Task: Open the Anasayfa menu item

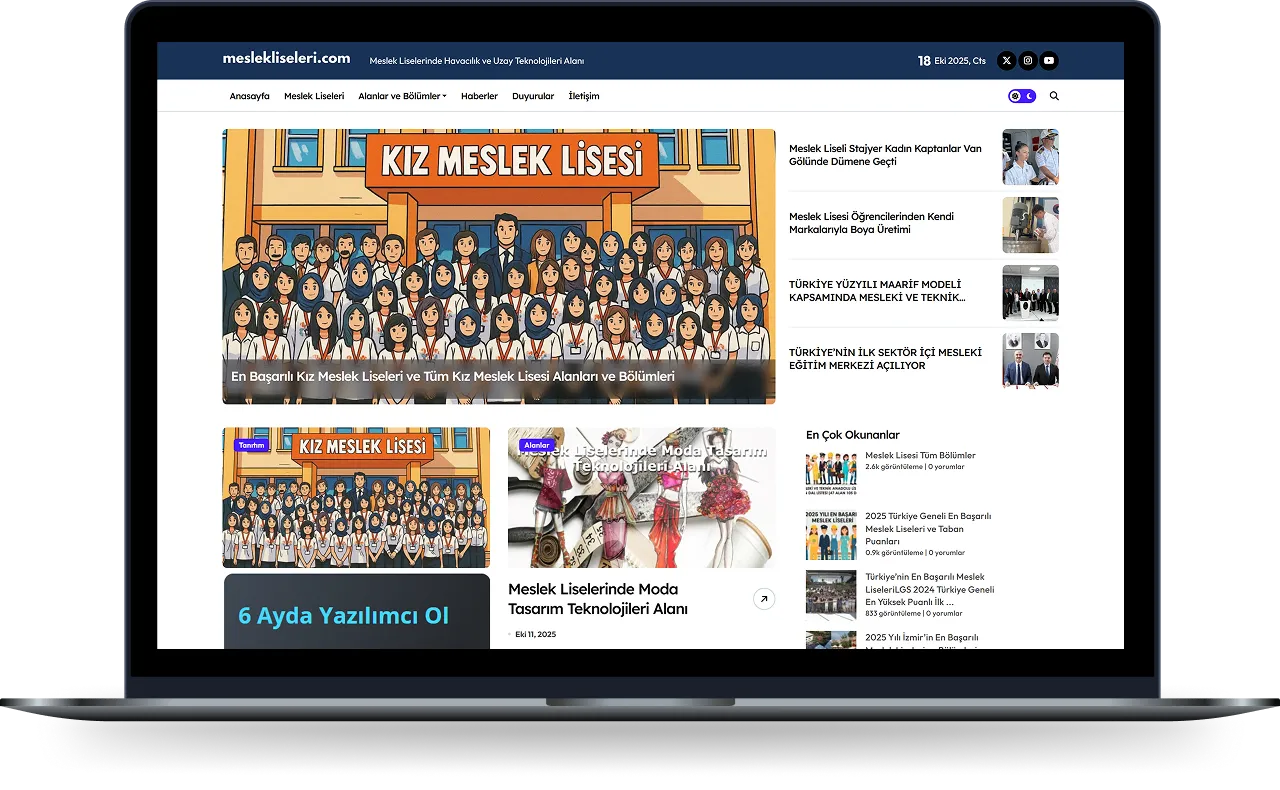Action: point(249,96)
